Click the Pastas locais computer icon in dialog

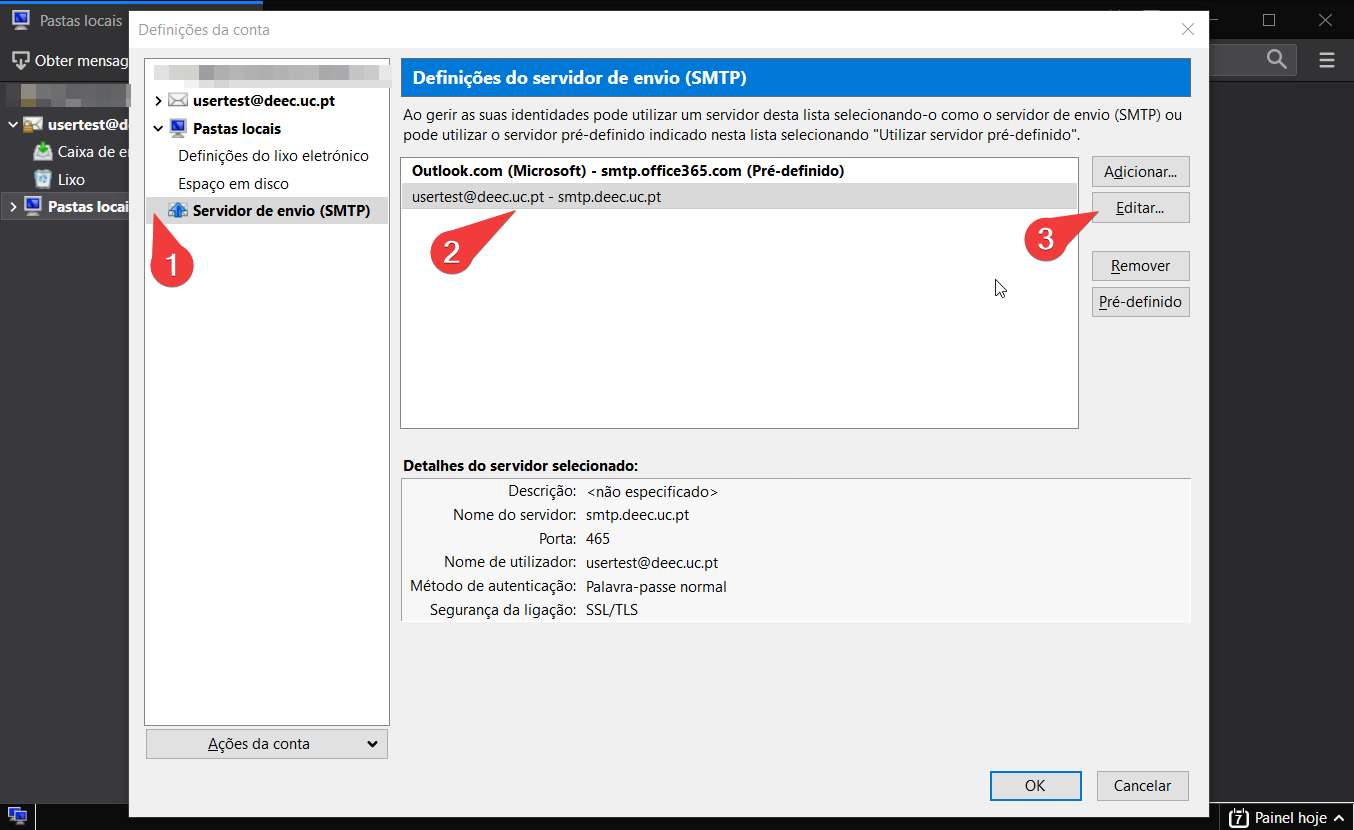pos(178,128)
